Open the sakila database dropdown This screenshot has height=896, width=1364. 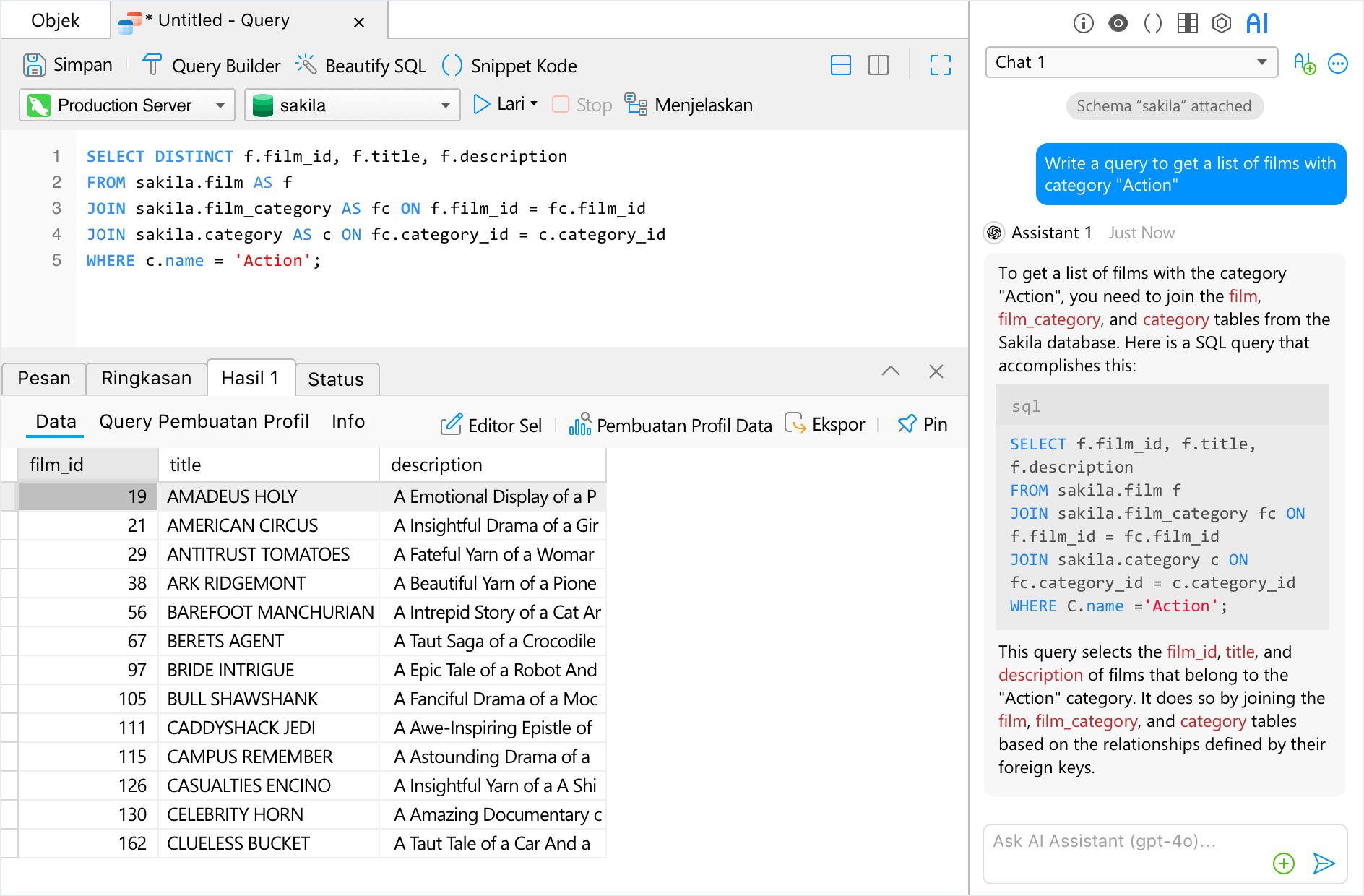[x=353, y=105]
